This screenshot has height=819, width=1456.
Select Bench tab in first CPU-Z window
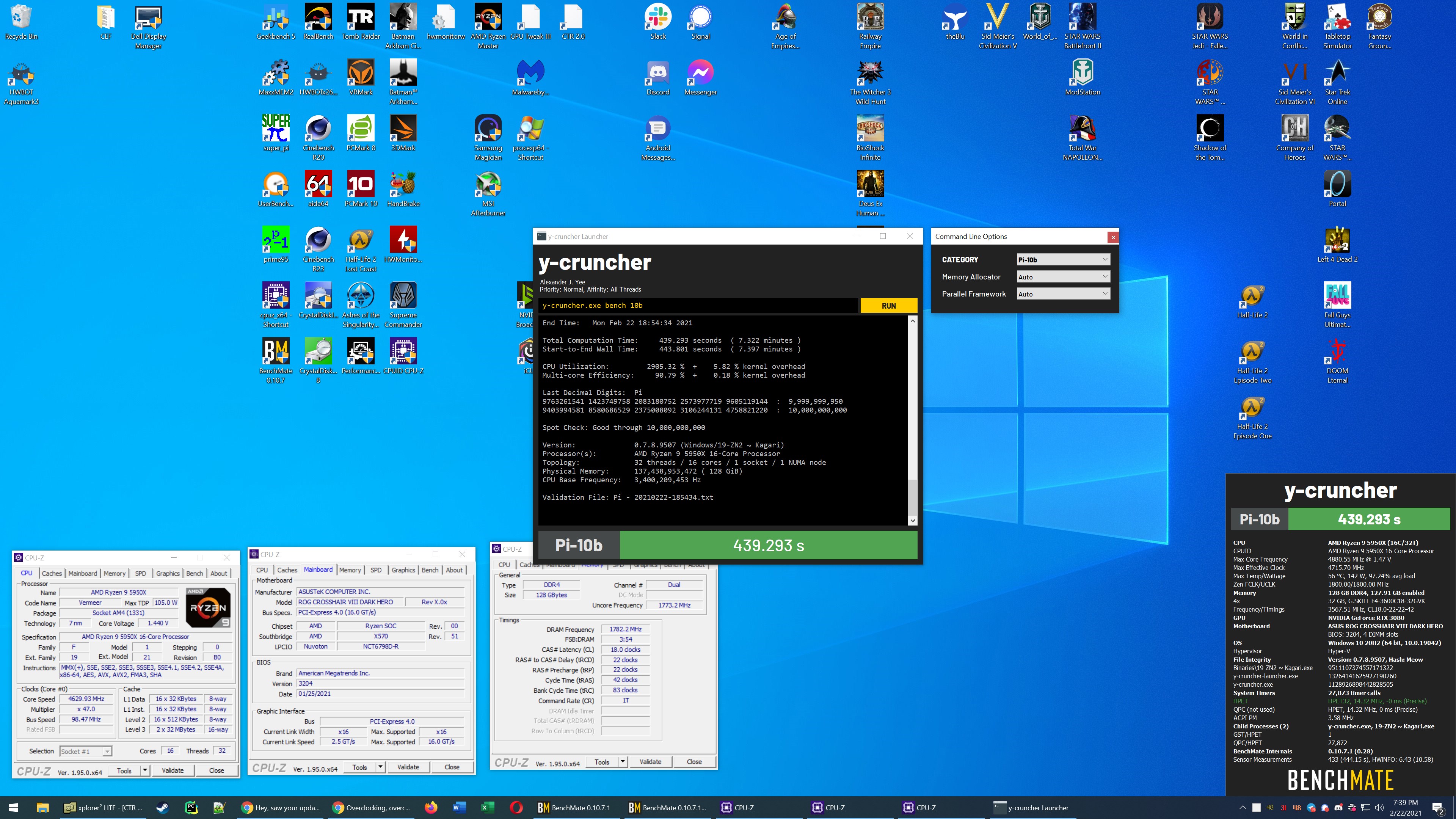click(195, 573)
